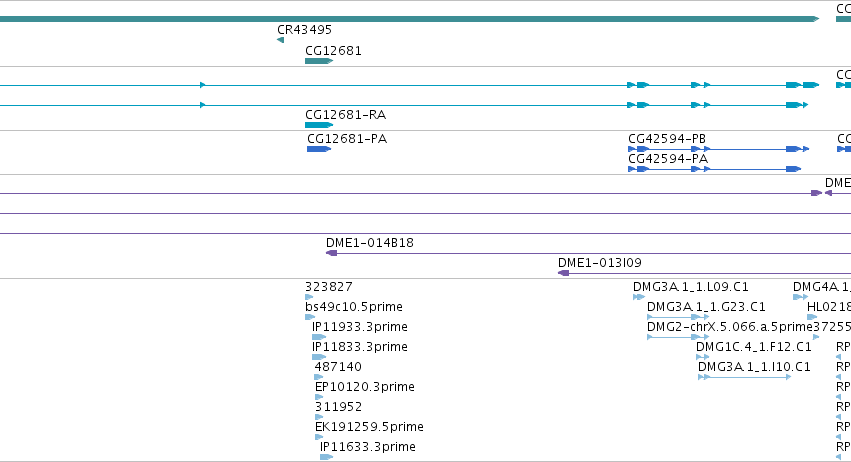The image size is (851, 462).
Task: Click the DMG1C.4_1.F12.C1 light-blue glyph
Action: (702, 357)
